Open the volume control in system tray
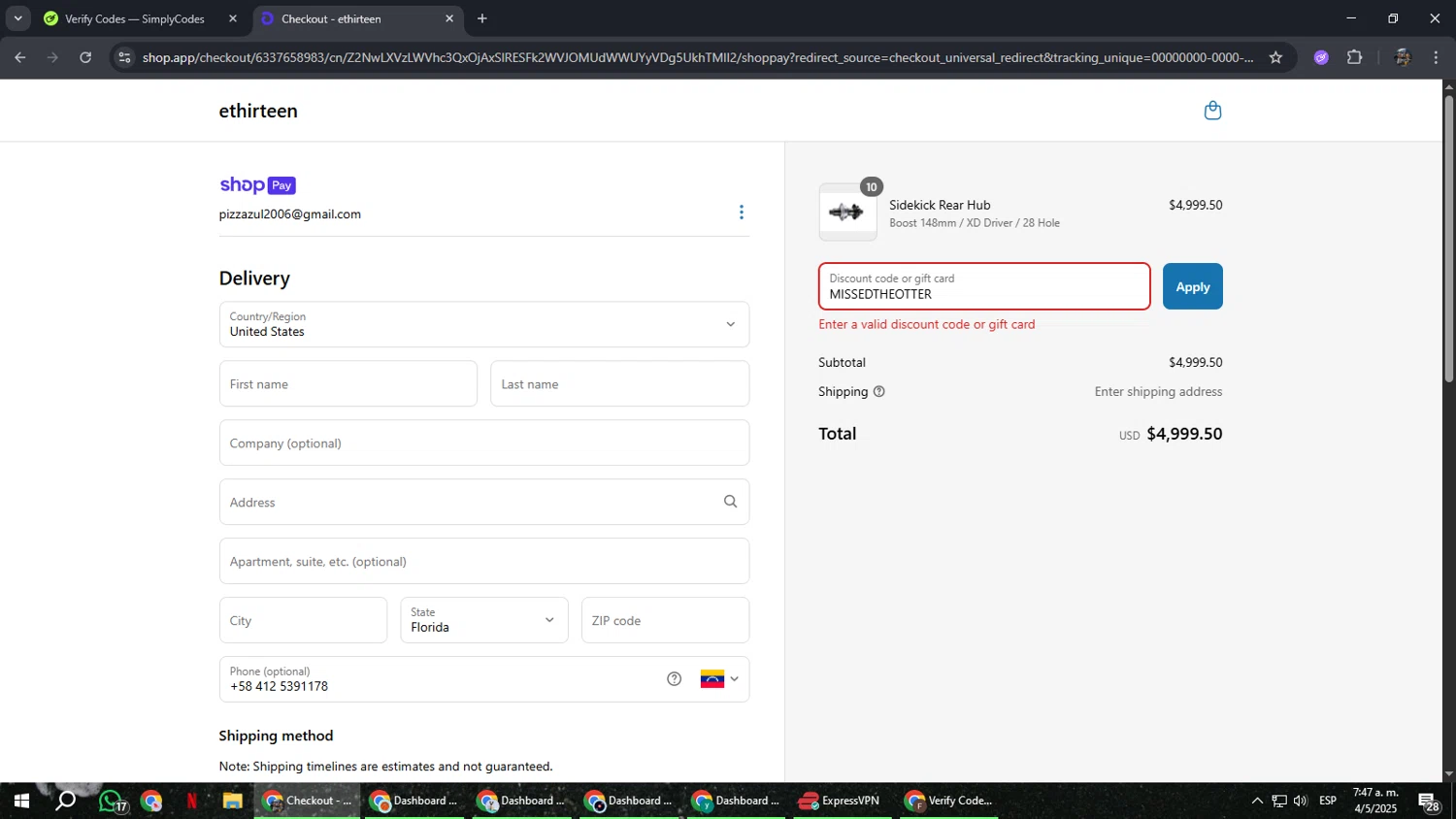Image resolution: width=1456 pixels, height=819 pixels. (1301, 802)
